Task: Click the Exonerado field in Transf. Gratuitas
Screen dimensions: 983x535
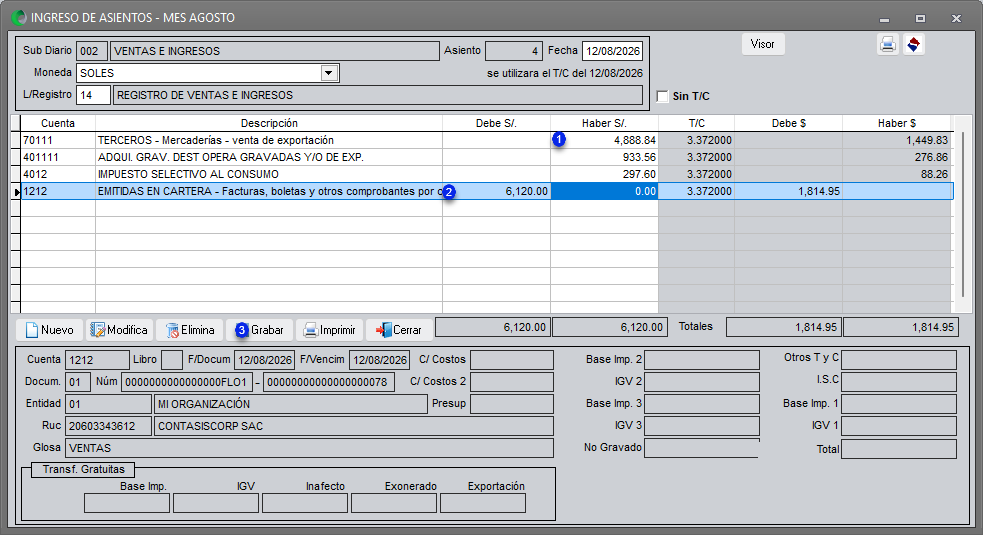Action: (394, 503)
